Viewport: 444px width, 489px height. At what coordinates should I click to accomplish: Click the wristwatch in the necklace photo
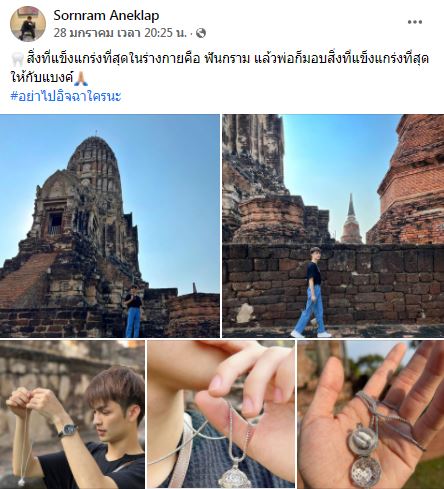click(x=67, y=430)
